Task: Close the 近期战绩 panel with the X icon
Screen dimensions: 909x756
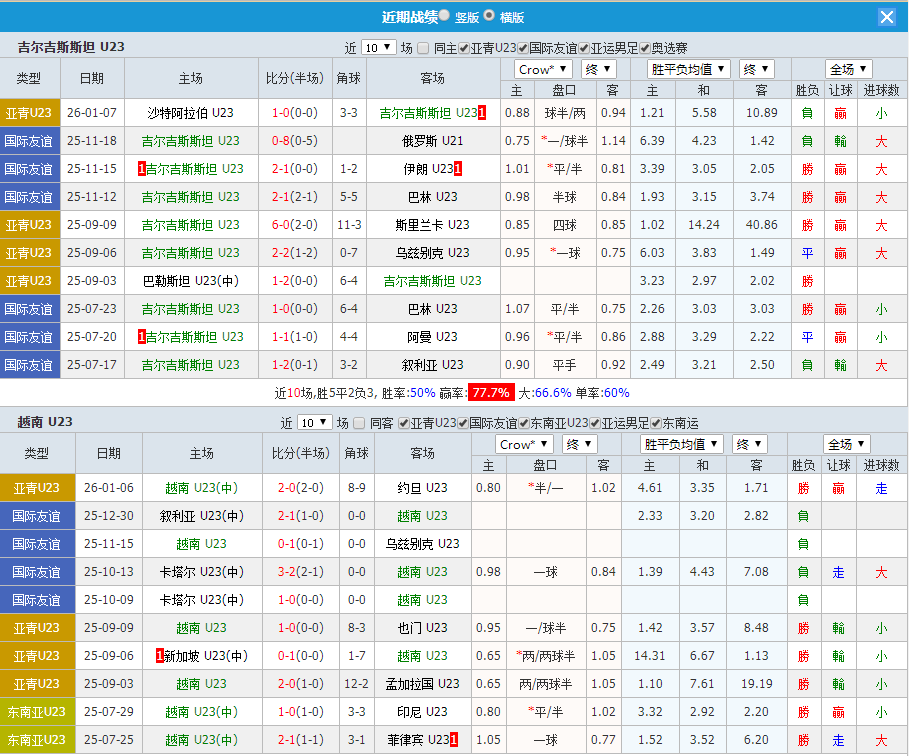Action: 889,16
